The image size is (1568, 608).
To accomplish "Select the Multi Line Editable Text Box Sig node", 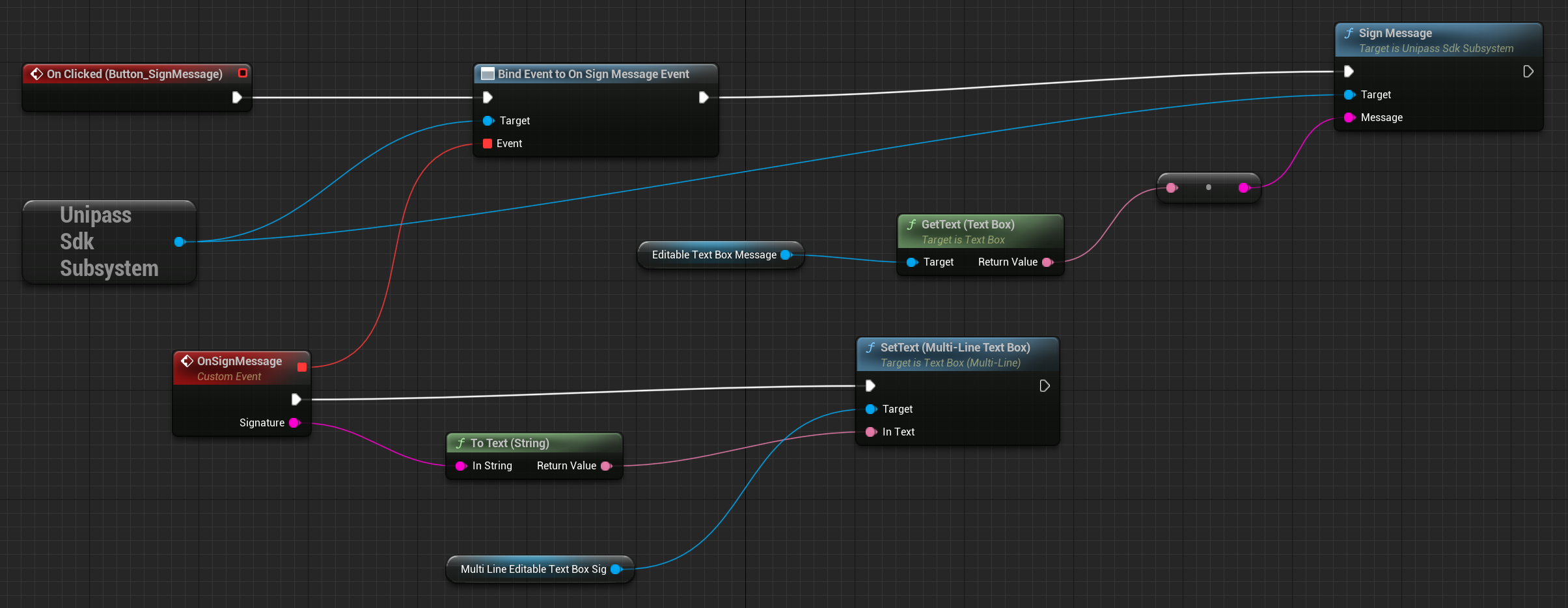I will point(533,570).
